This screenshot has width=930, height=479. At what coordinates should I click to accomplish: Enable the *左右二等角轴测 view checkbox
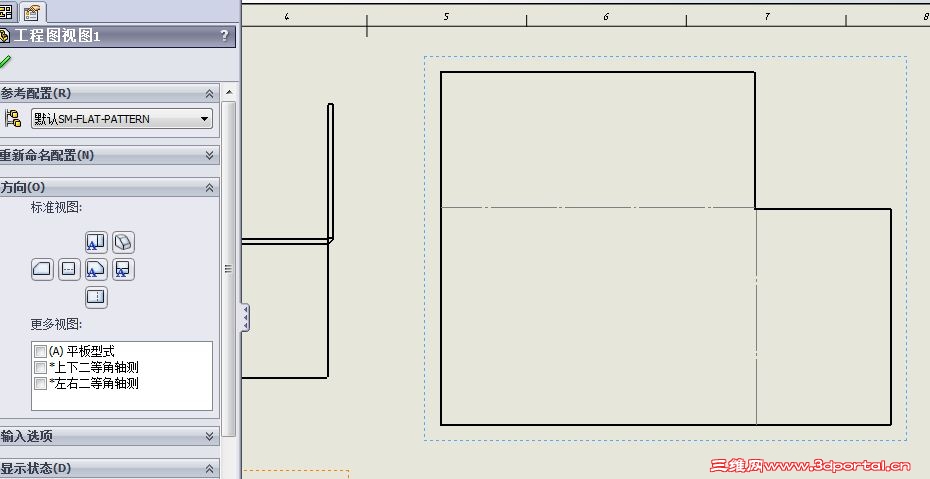pos(40,384)
